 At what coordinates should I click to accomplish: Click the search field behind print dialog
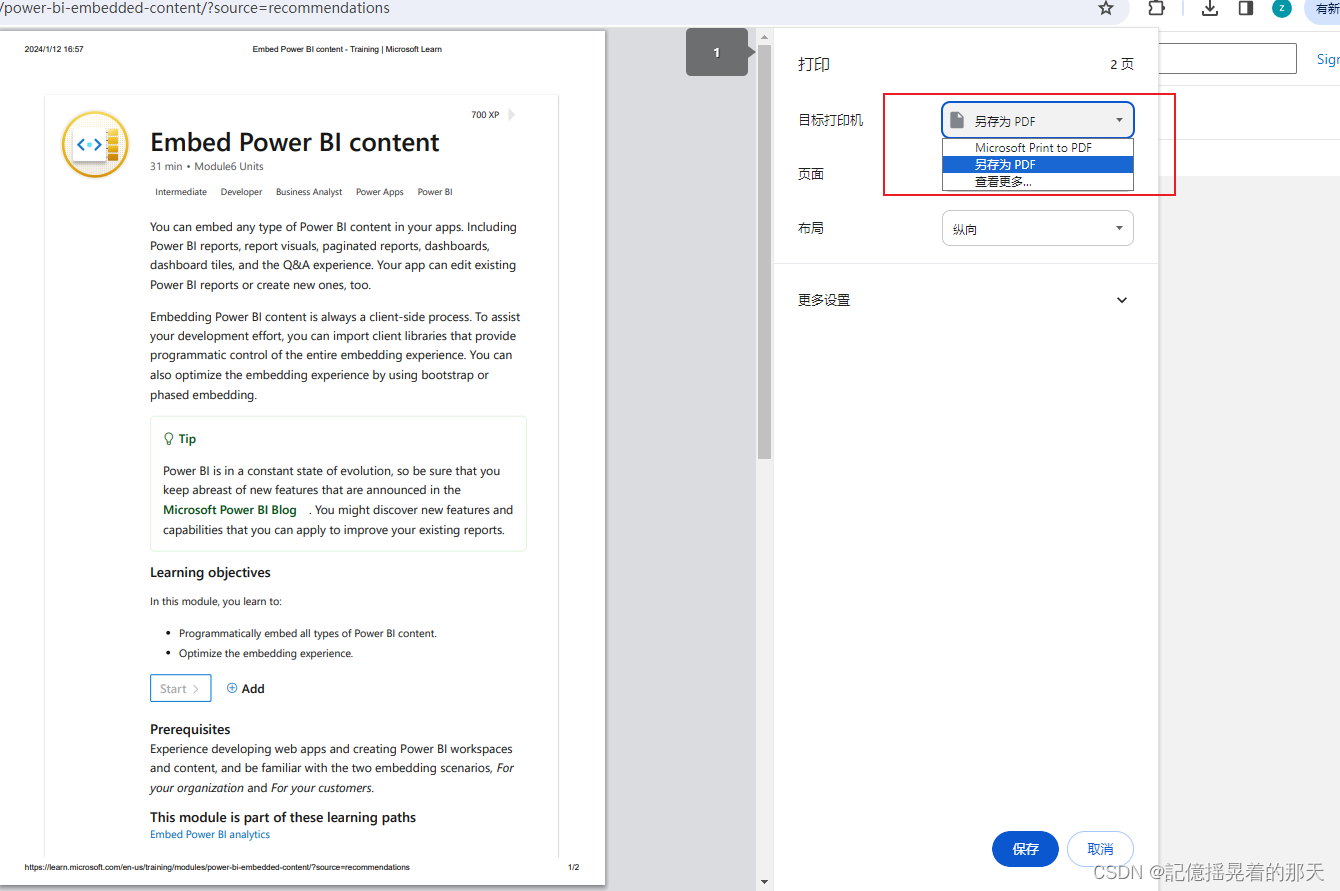1227,58
